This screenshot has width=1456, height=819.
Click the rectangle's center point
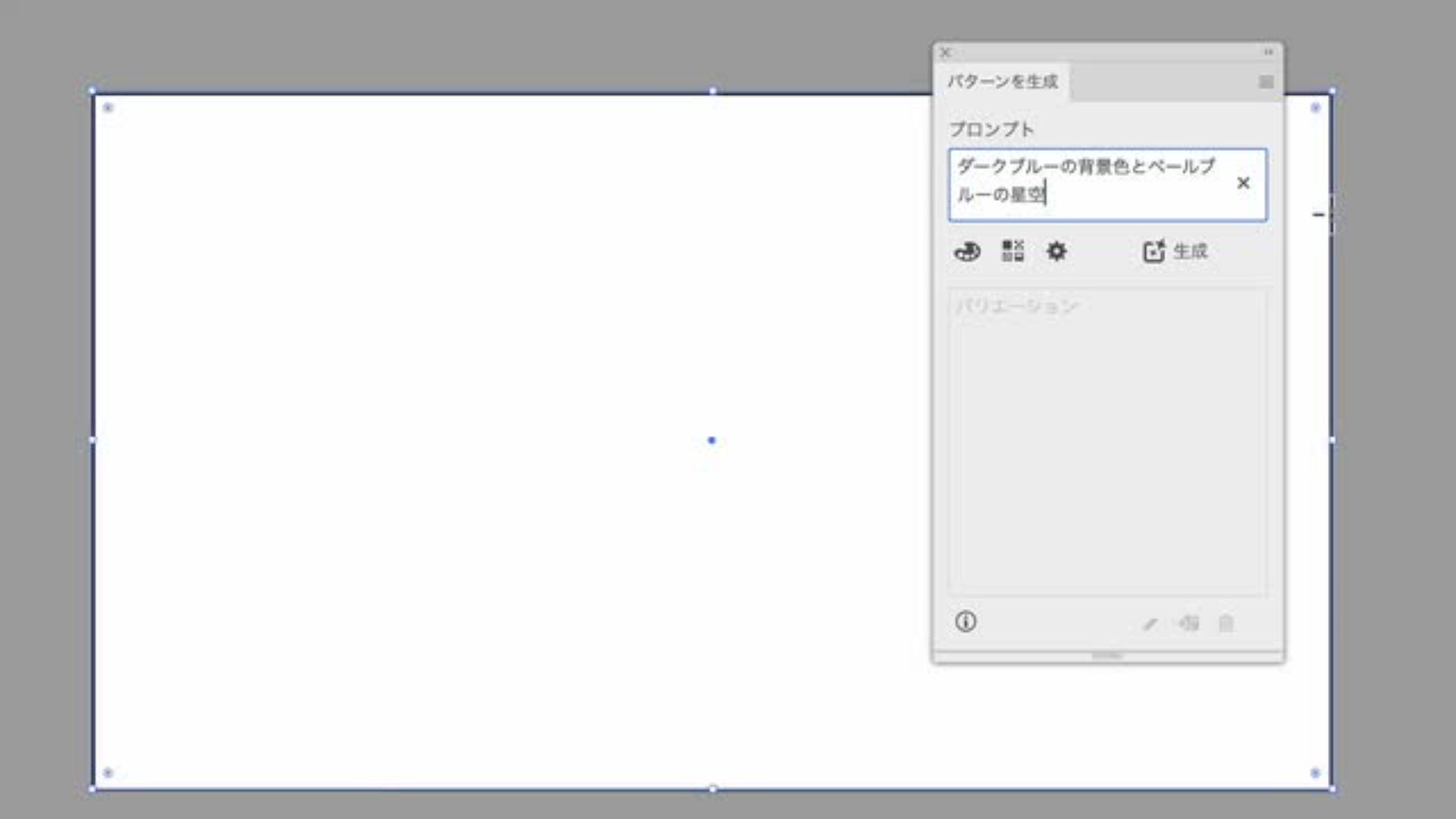point(711,440)
